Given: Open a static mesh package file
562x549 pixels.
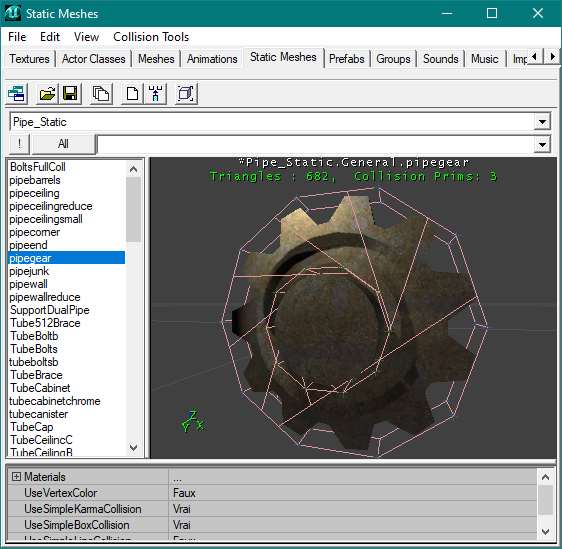Looking at the screenshot, I should pos(47,94).
